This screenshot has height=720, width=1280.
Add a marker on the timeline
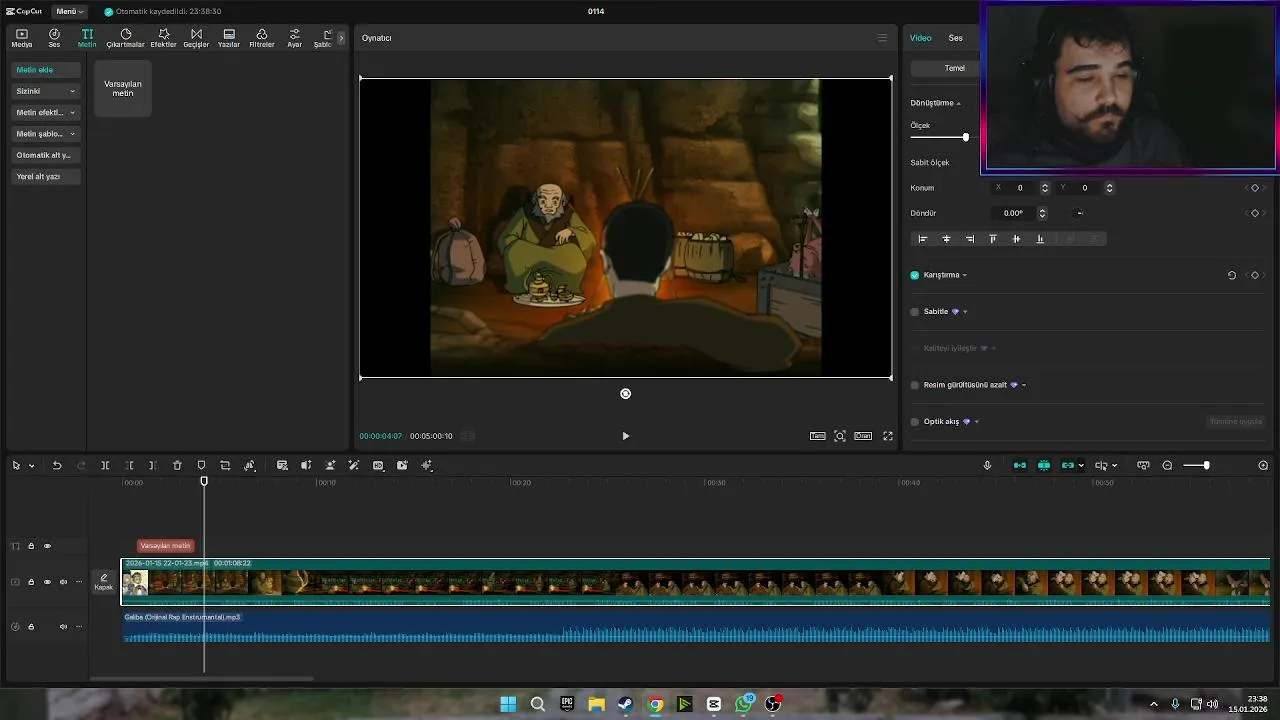point(201,465)
